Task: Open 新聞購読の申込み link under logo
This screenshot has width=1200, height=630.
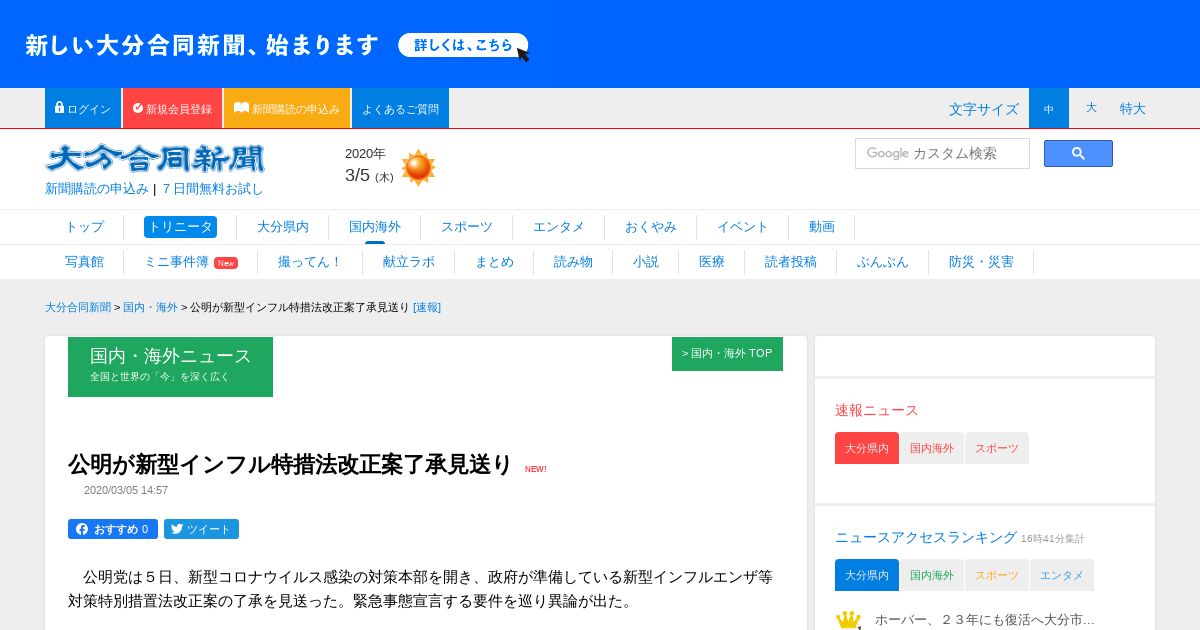Action: 97,188
